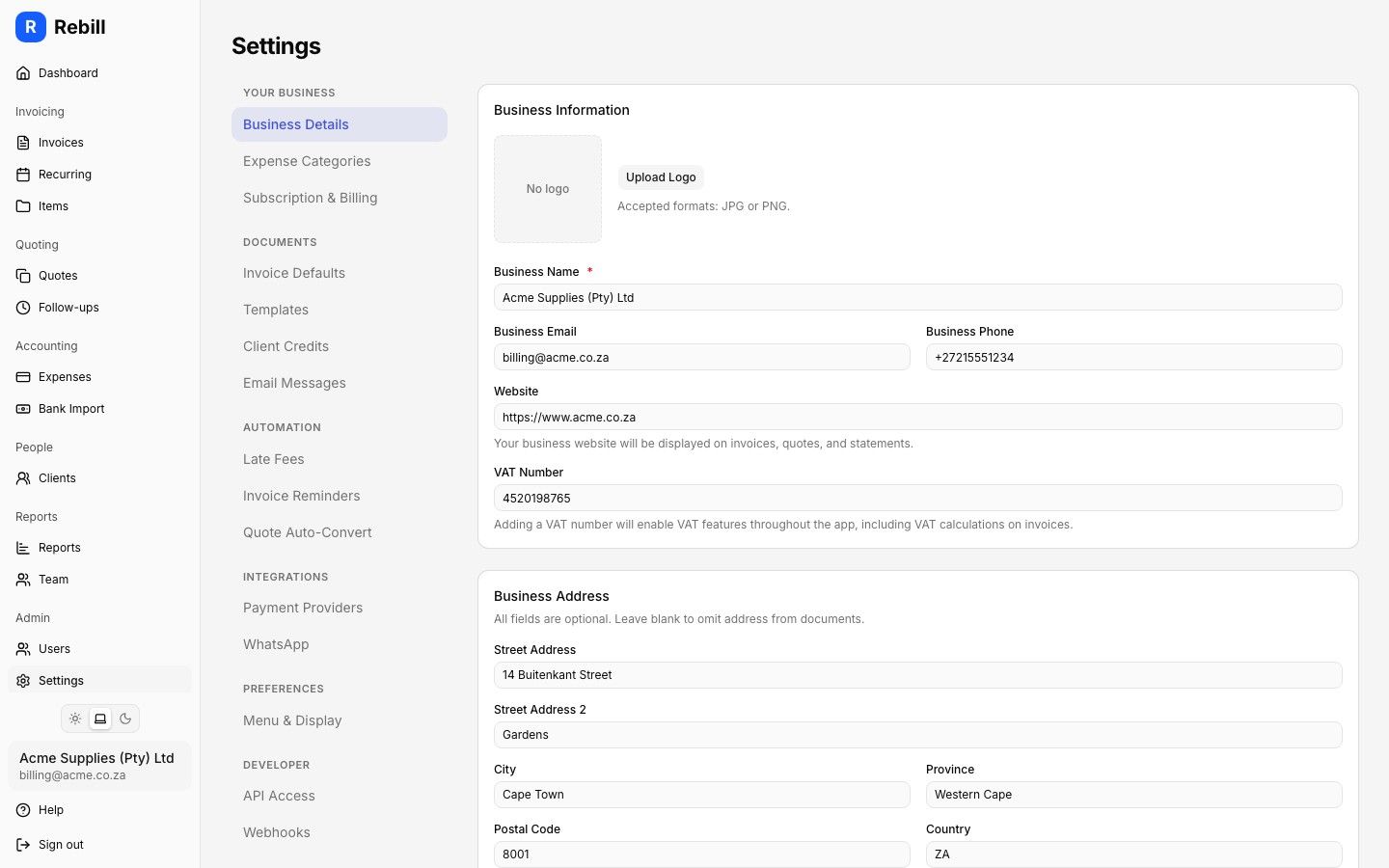
Task: Go to Subscription & Billing
Action: pyautogui.click(x=340, y=198)
